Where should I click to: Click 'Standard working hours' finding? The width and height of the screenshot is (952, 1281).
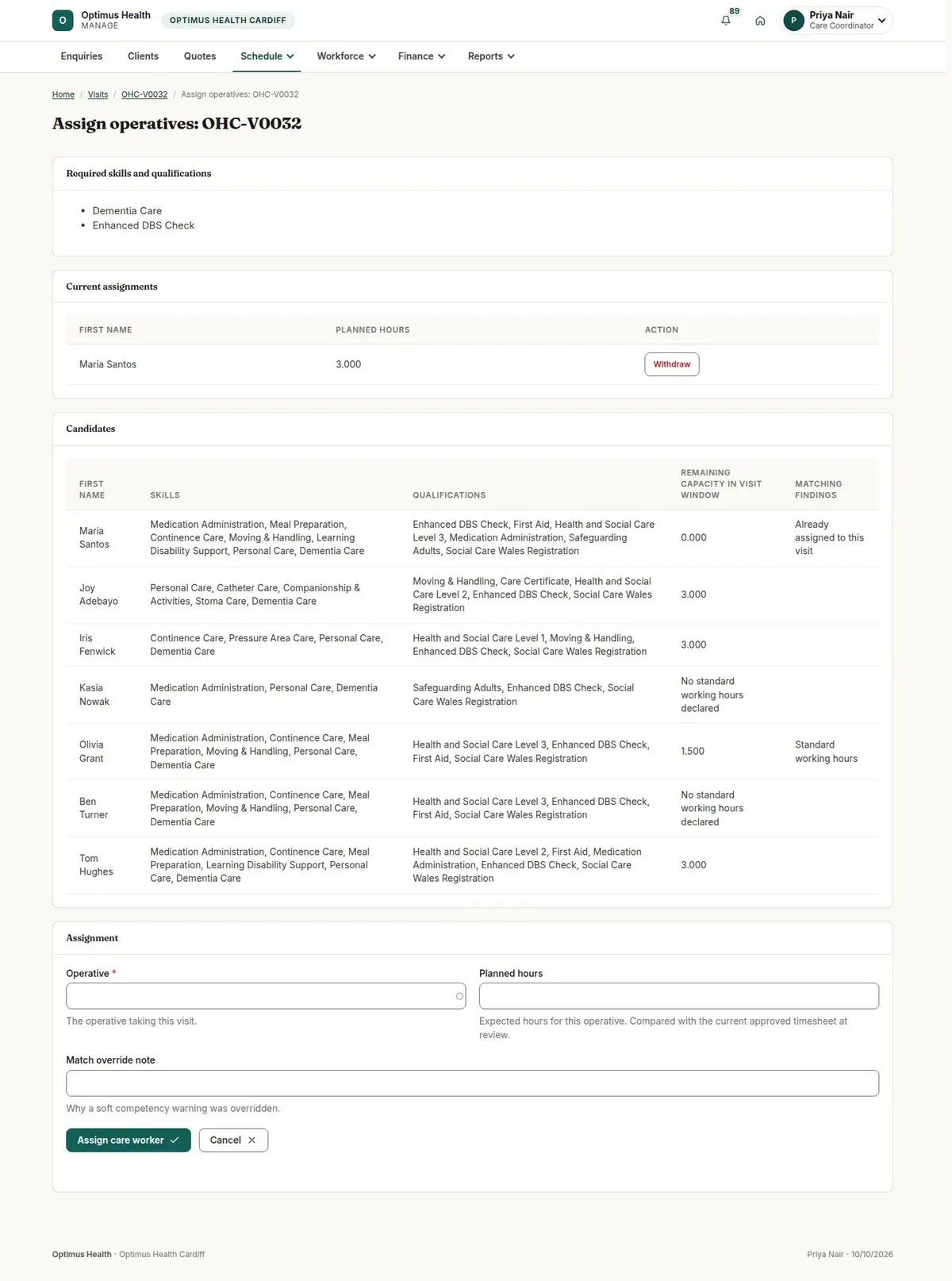826,752
